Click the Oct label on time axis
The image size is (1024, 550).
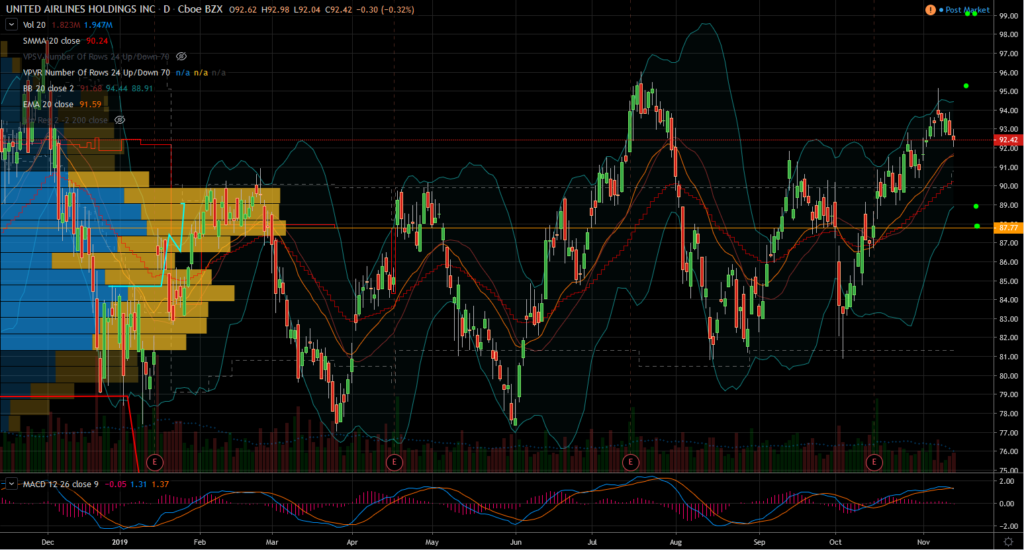835,542
